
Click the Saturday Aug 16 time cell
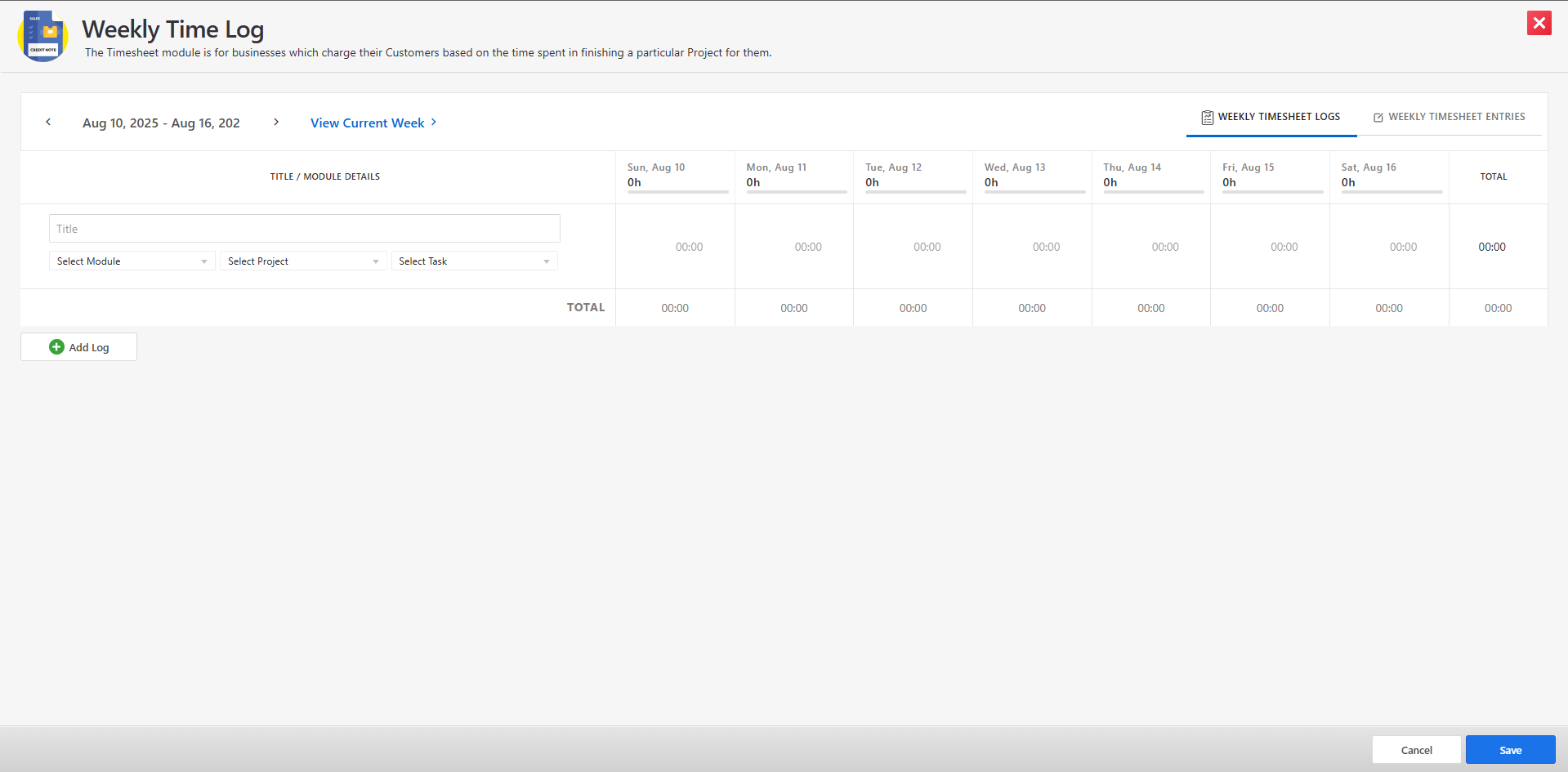pyautogui.click(x=1402, y=247)
